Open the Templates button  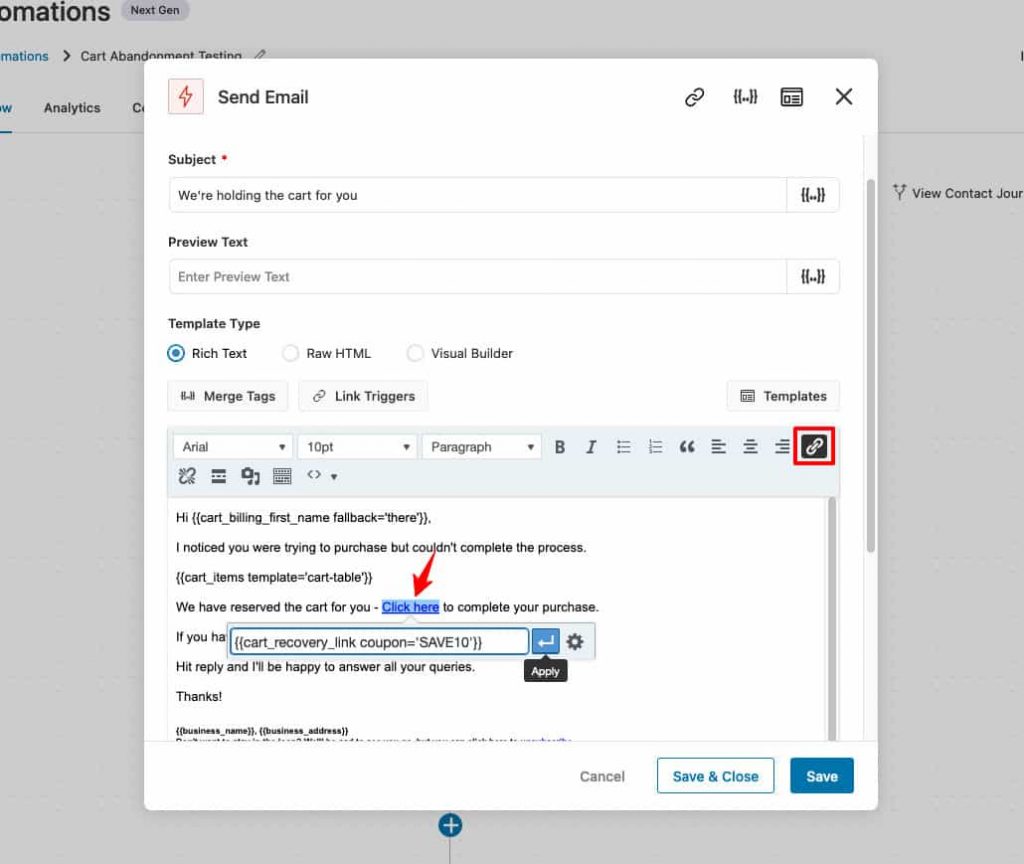783,396
